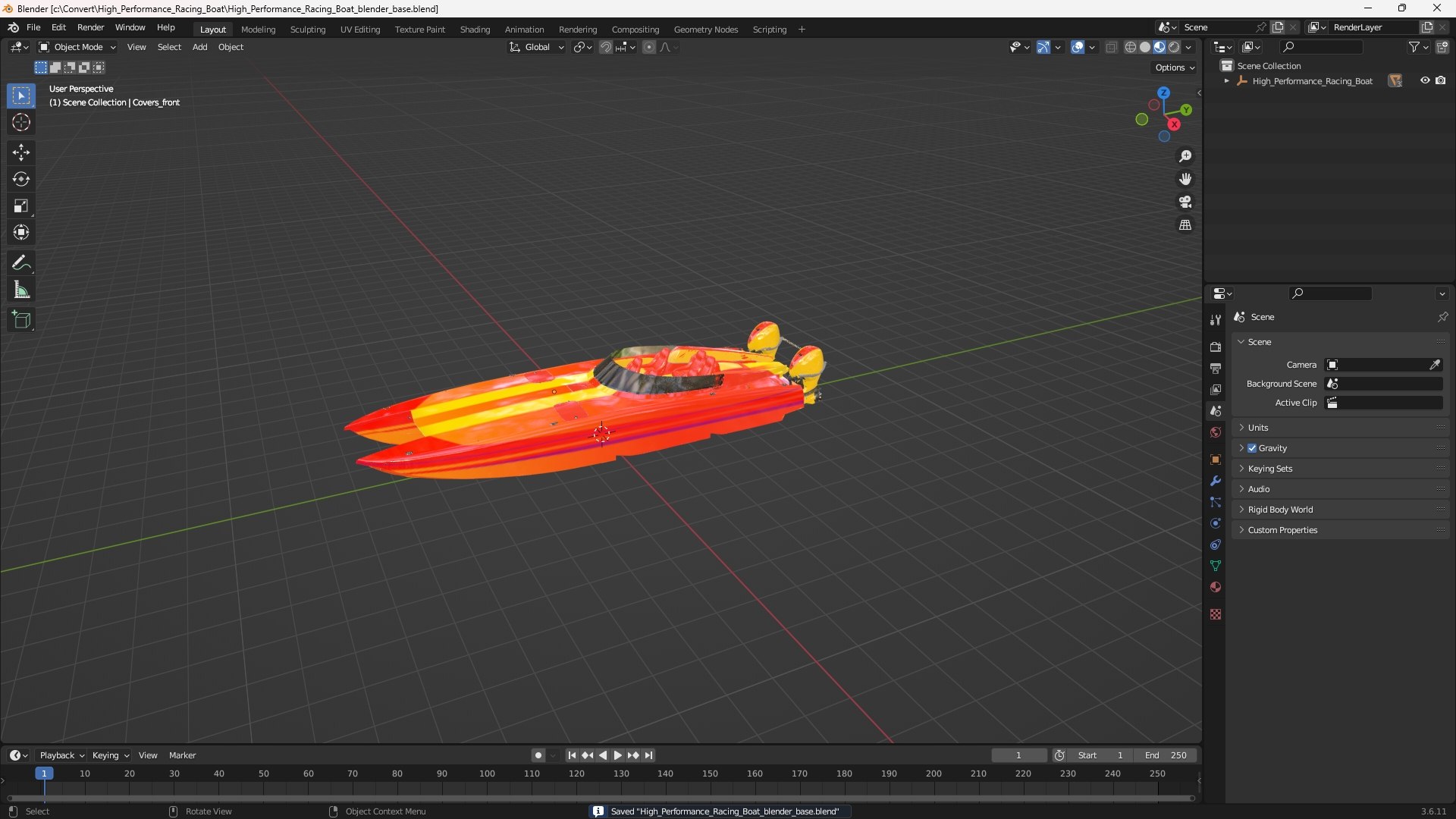1456x819 pixels.
Task: Open World properties tab icon
Action: pyautogui.click(x=1216, y=432)
